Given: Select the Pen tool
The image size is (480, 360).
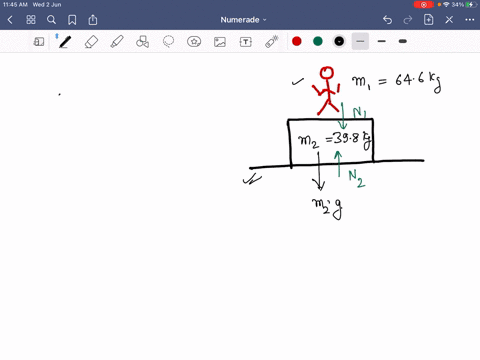Looking at the screenshot, I should [x=65, y=42].
